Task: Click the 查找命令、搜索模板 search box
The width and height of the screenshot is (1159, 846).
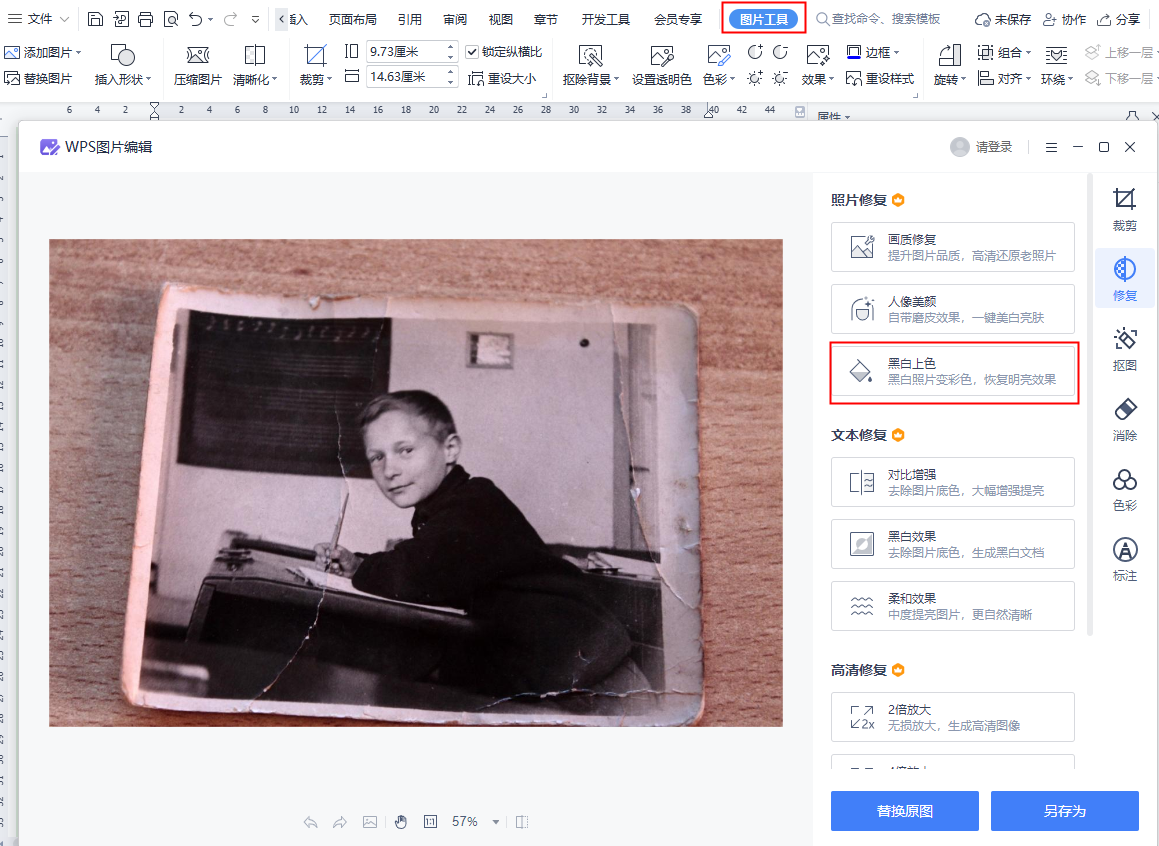Action: pos(879,19)
